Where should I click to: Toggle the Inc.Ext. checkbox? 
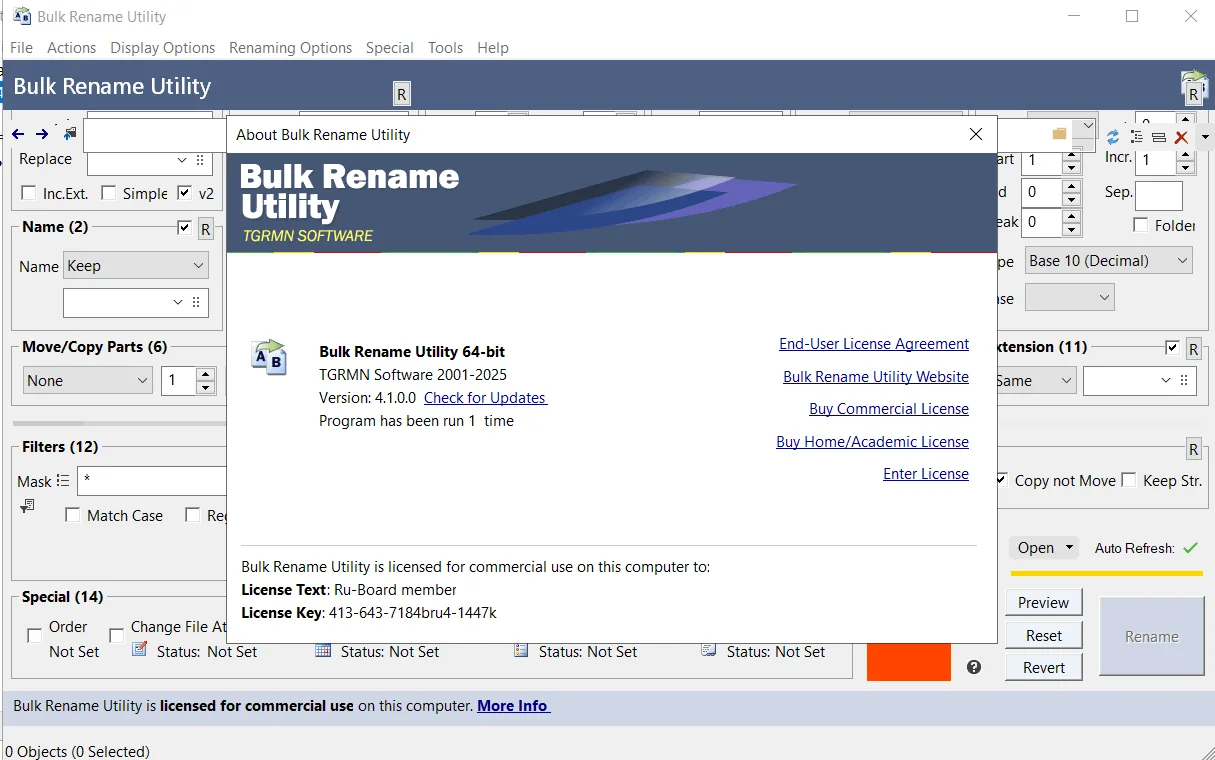29,193
